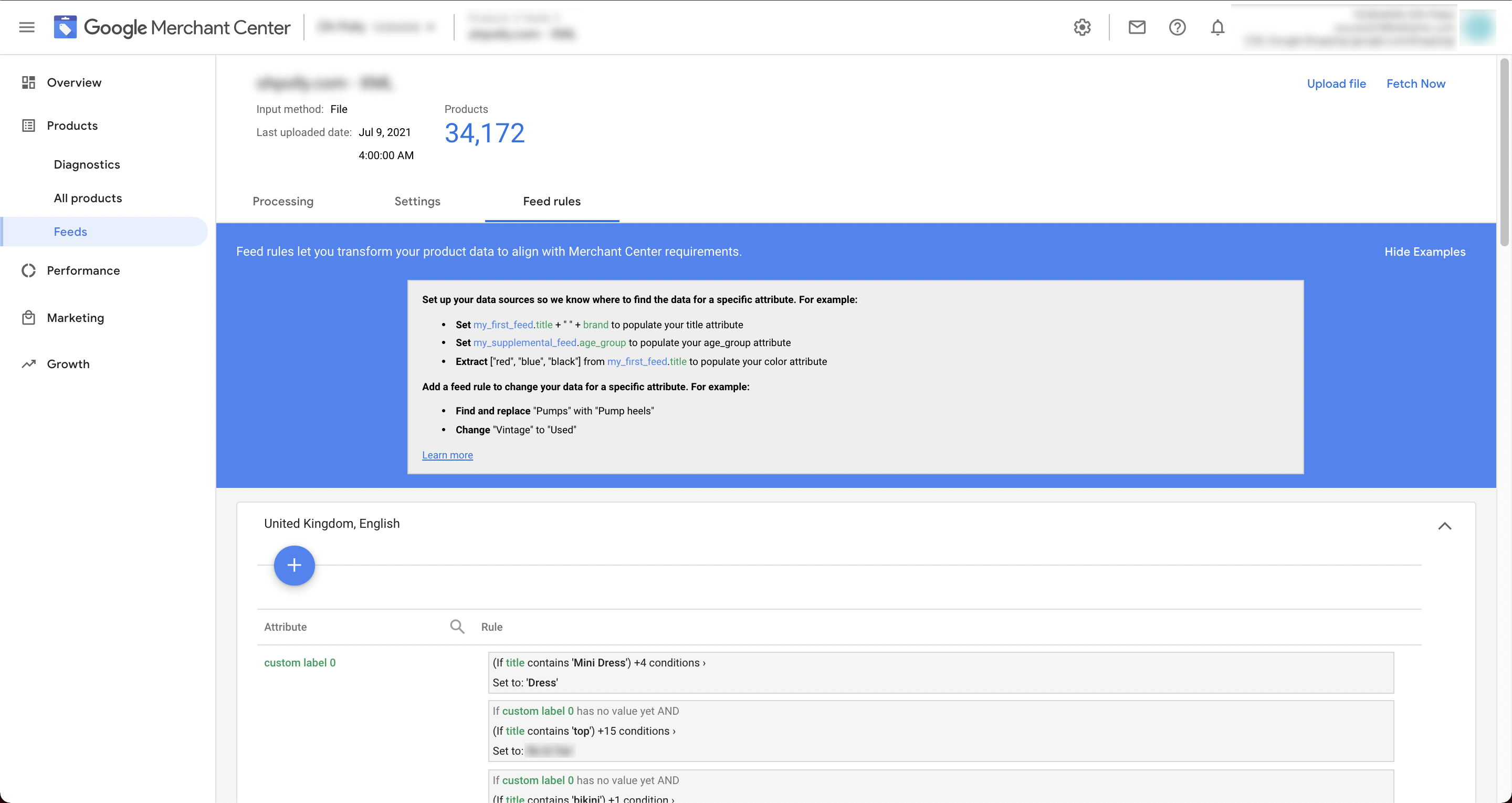Select Feeds in the sidebar
1512x803 pixels.
104,231
